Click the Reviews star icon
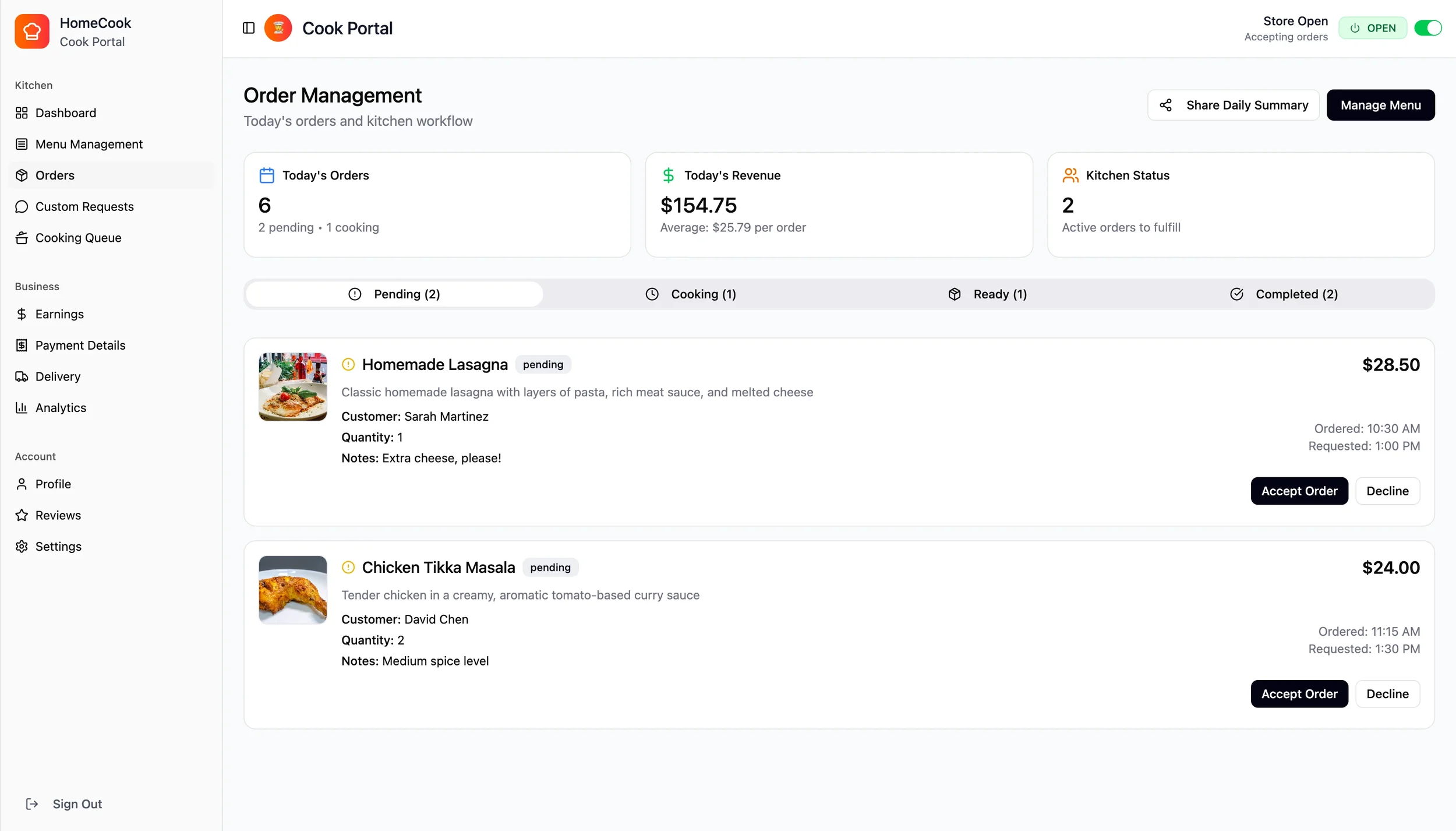The height and width of the screenshot is (831, 1456). click(x=22, y=515)
